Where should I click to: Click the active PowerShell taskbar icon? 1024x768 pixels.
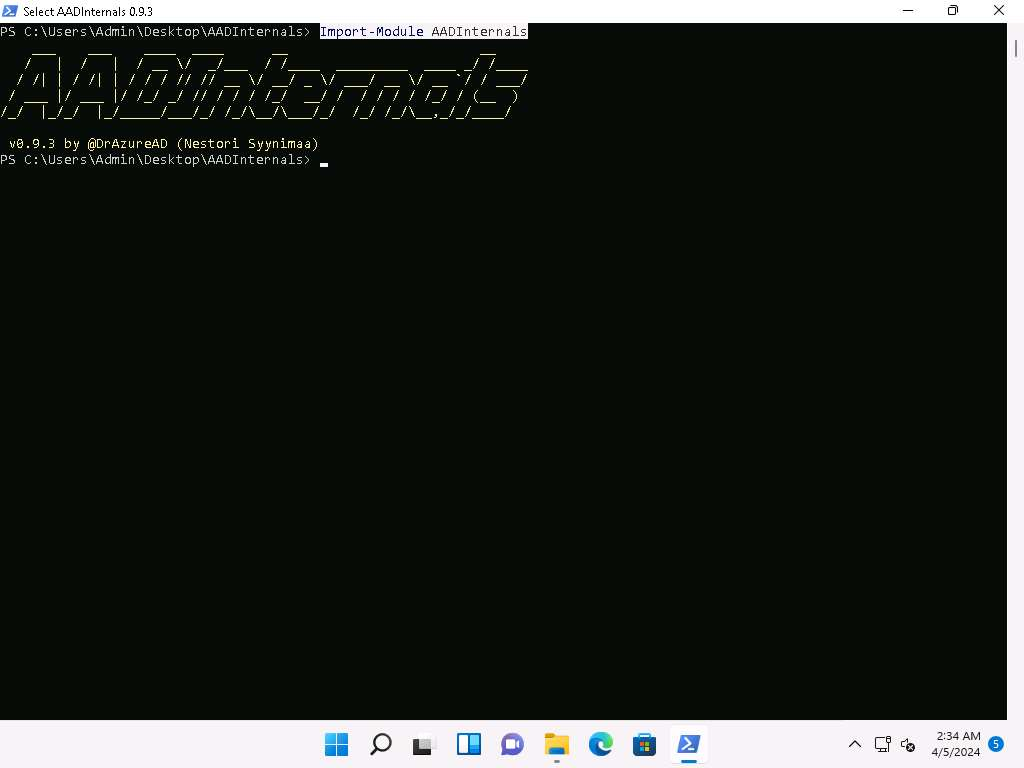(x=689, y=744)
